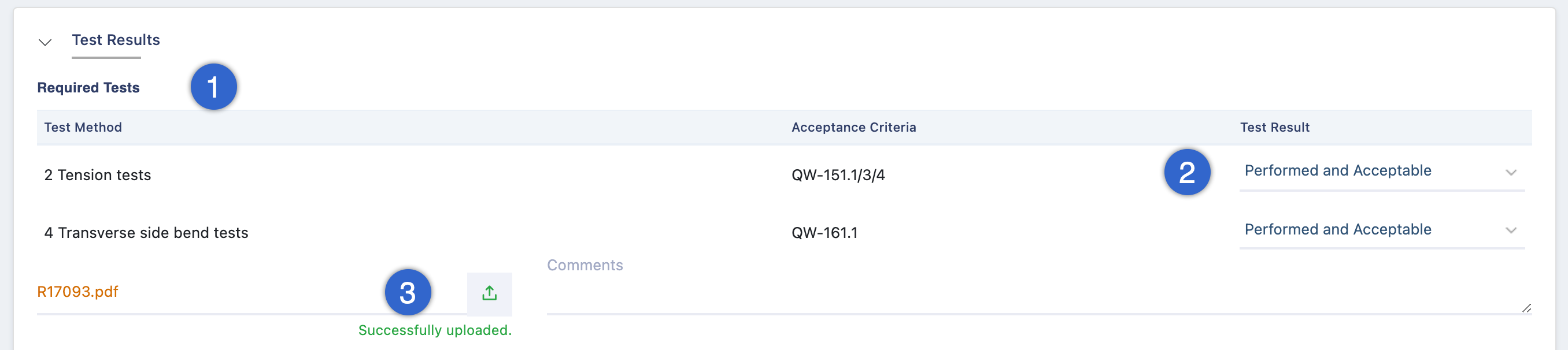
Task: Click the Acceptance Criteria column header
Action: tap(853, 128)
